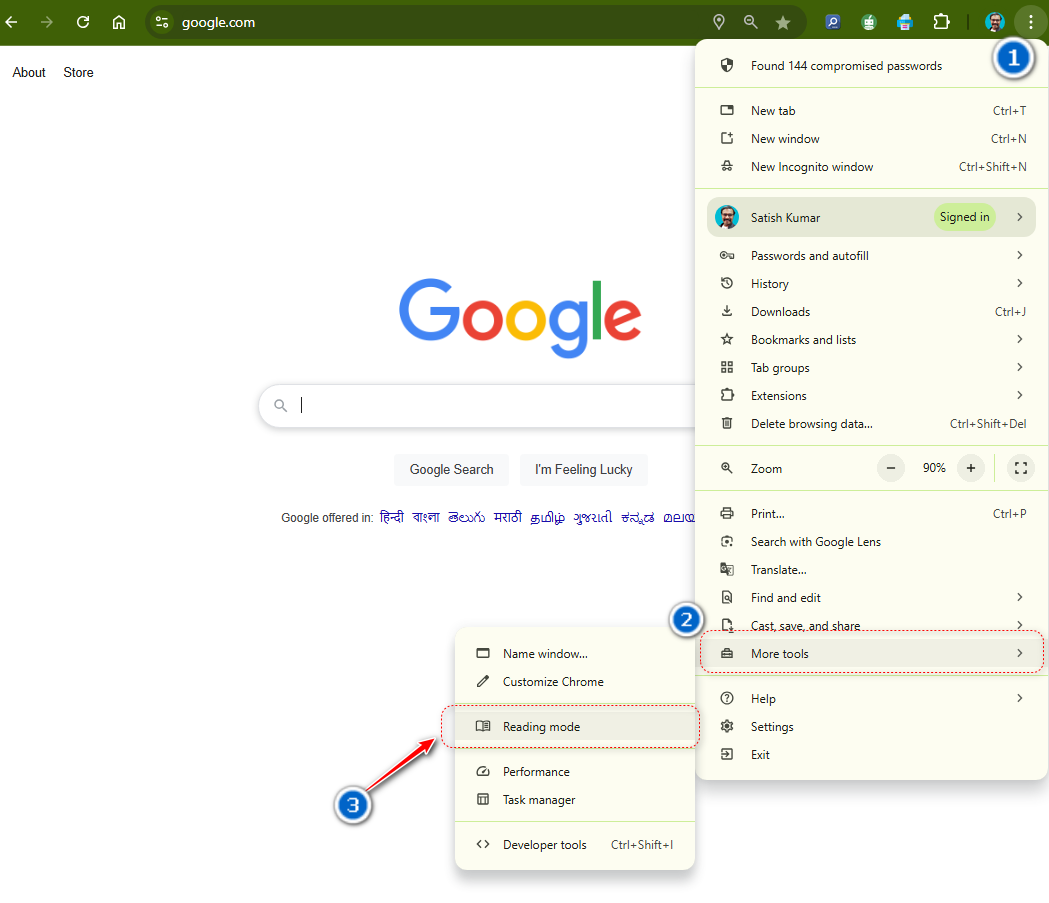The image size is (1049, 903).
Task: Choose Delete browsing data
Action: (x=872, y=424)
